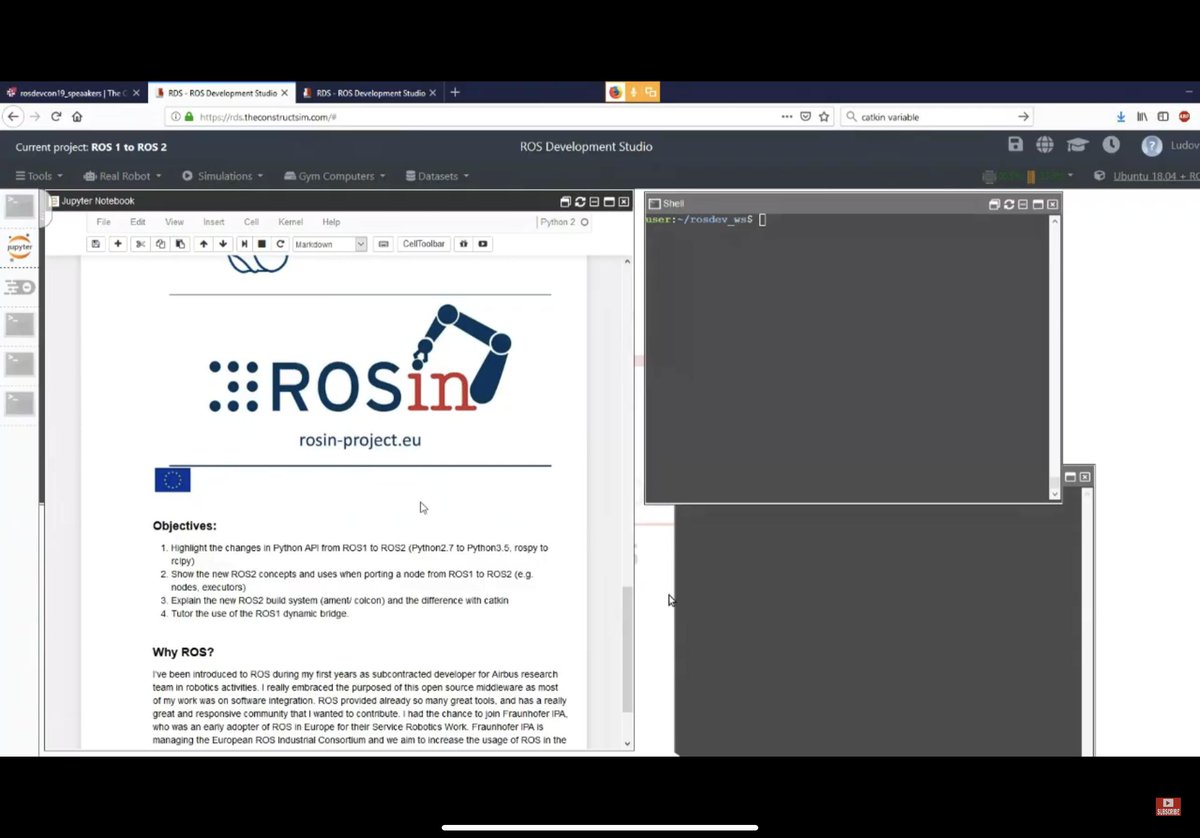Bookmark this page with the star icon

[824, 117]
